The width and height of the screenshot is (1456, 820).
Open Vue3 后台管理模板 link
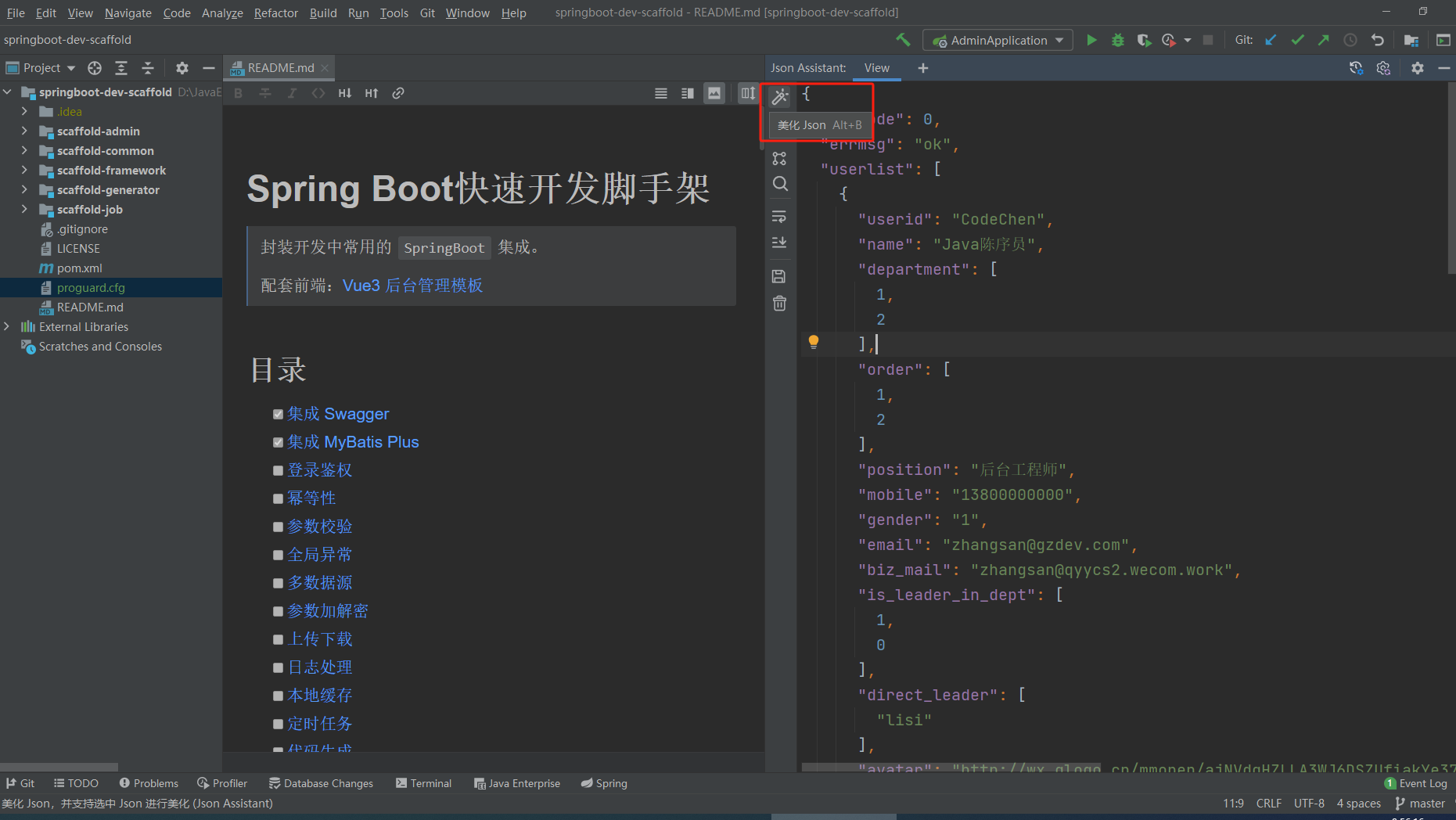click(x=412, y=286)
